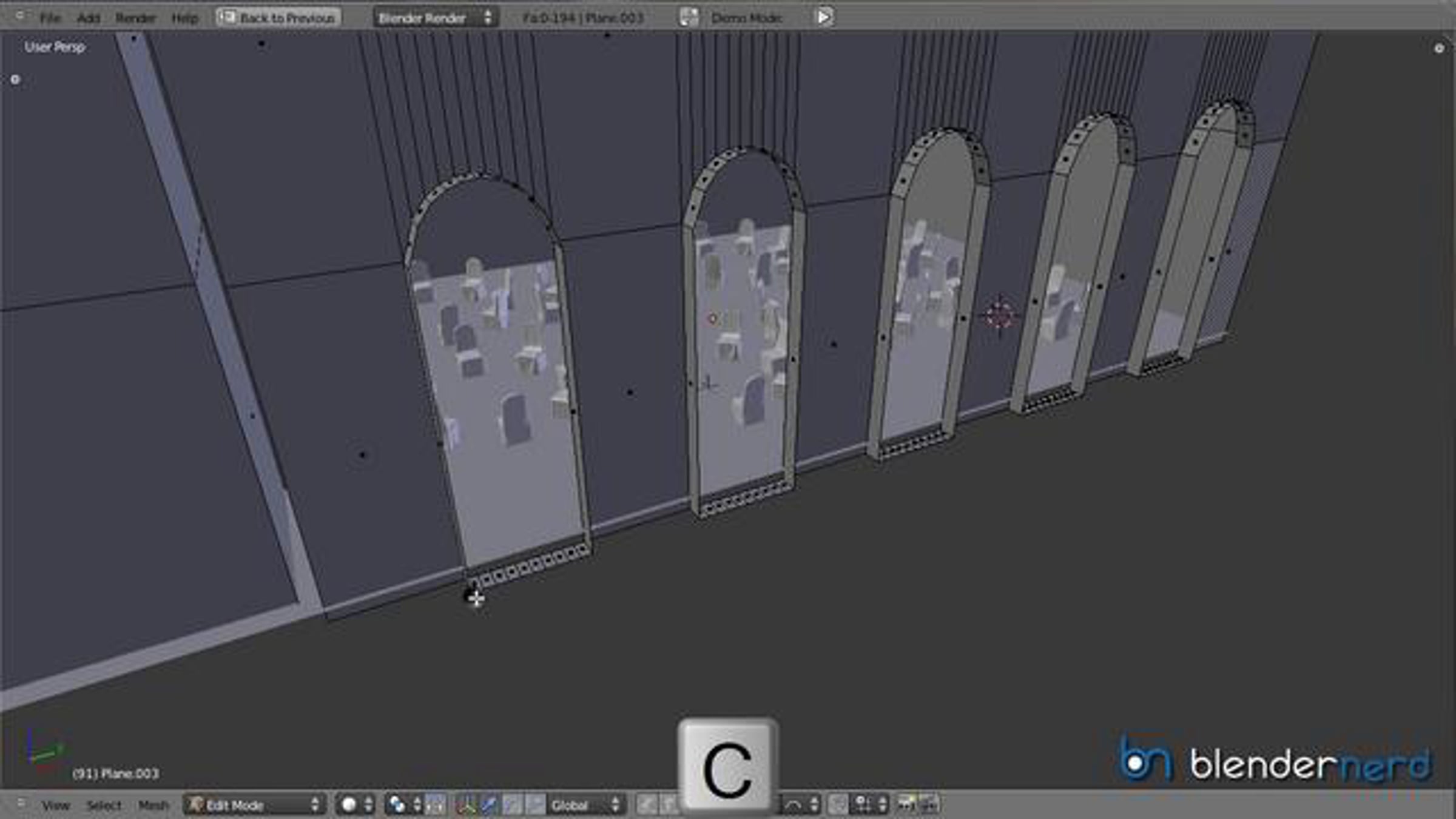This screenshot has height=819, width=1456.
Task: Toggle snap during transform magnet
Action: [x=838, y=805]
